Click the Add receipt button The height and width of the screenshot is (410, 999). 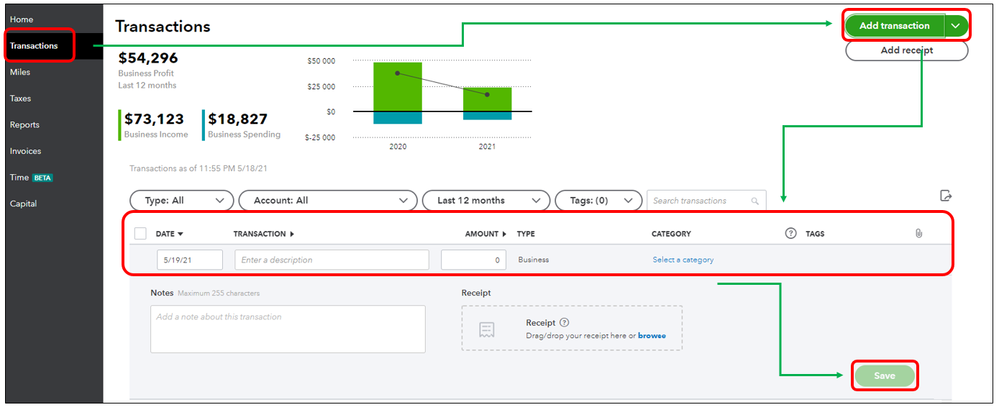click(907, 50)
